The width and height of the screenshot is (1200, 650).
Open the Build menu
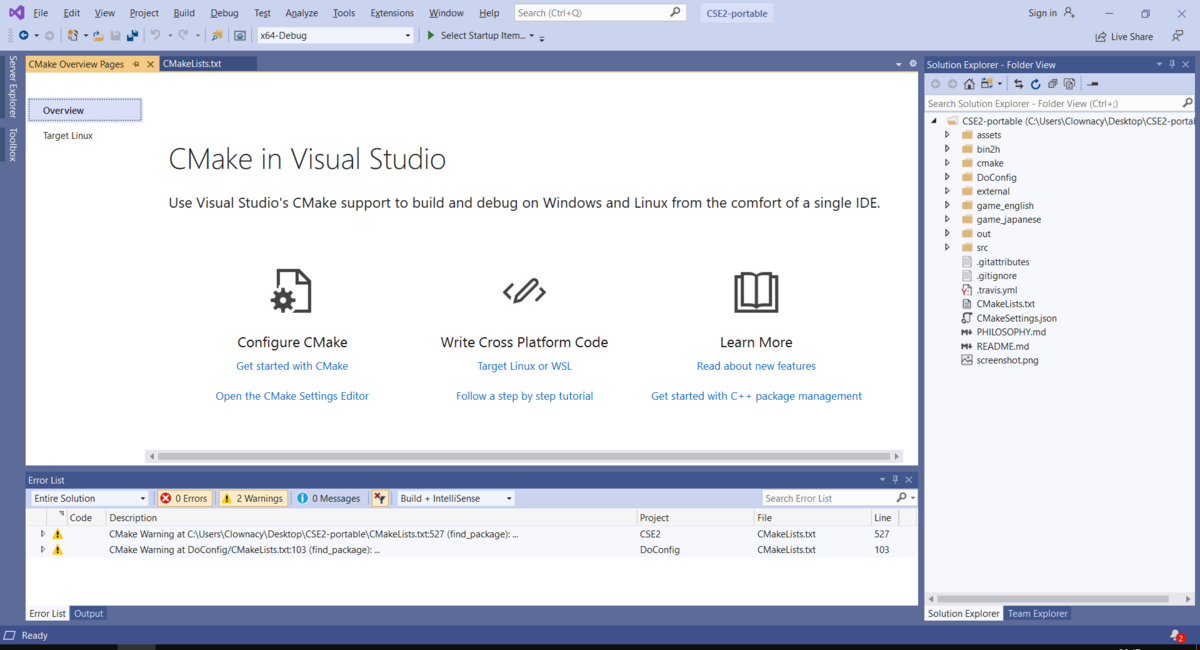click(x=184, y=13)
